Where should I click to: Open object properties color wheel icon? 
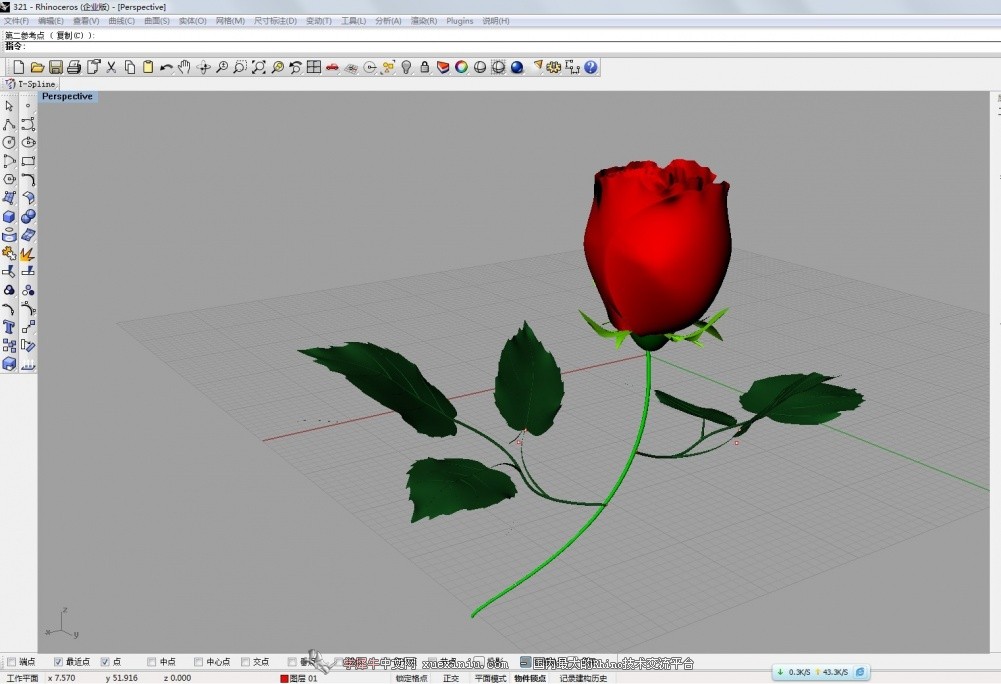462,67
